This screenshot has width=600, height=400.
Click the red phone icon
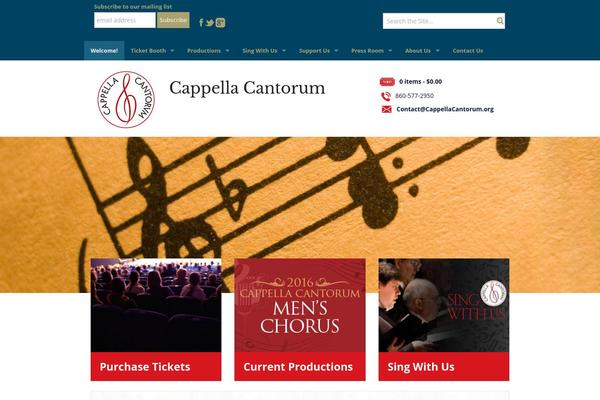pyautogui.click(x=386, y=96)
